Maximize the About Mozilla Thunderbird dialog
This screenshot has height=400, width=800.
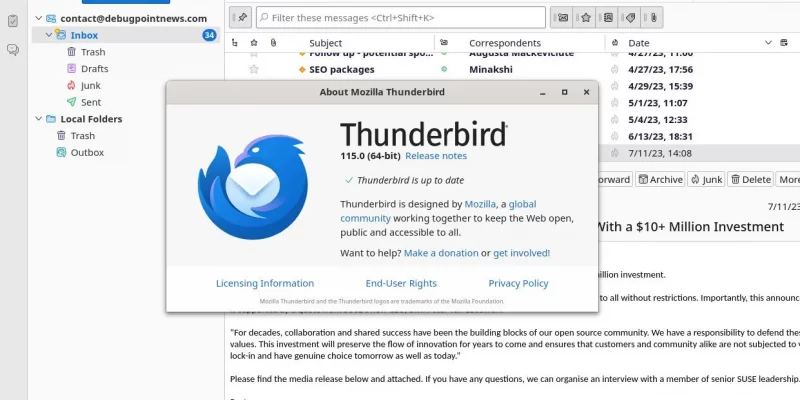(564, 92)
